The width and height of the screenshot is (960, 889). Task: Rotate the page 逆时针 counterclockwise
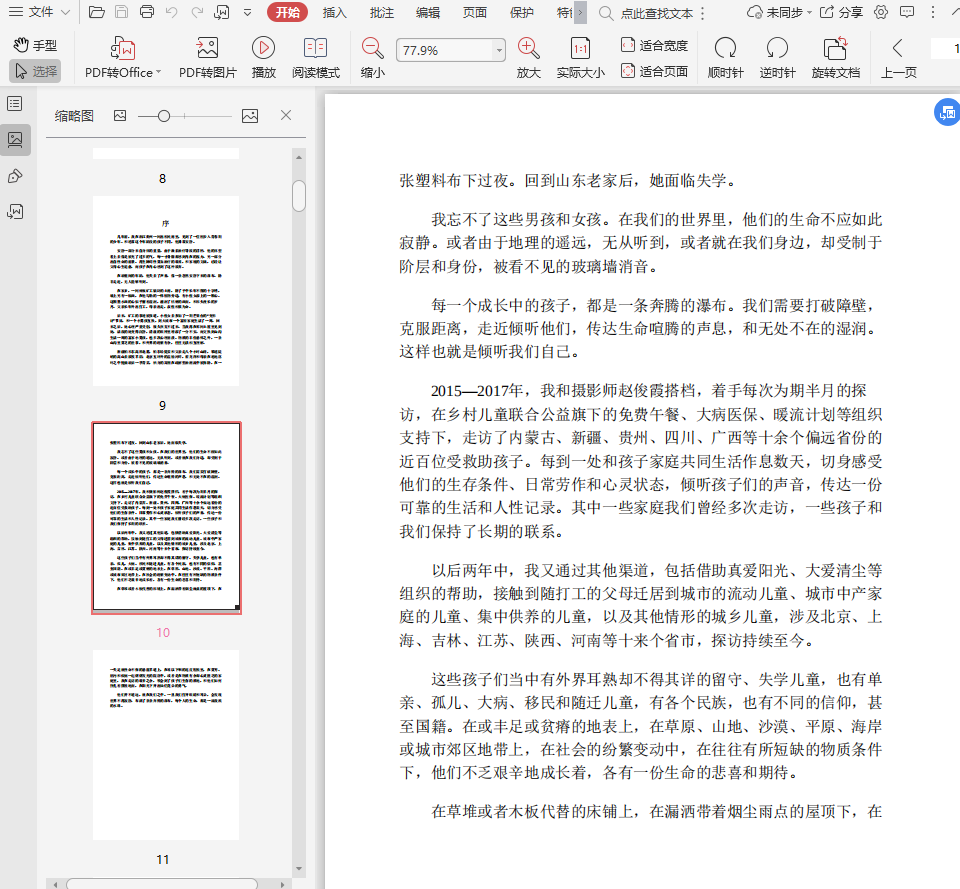click(x=778, y=58)
